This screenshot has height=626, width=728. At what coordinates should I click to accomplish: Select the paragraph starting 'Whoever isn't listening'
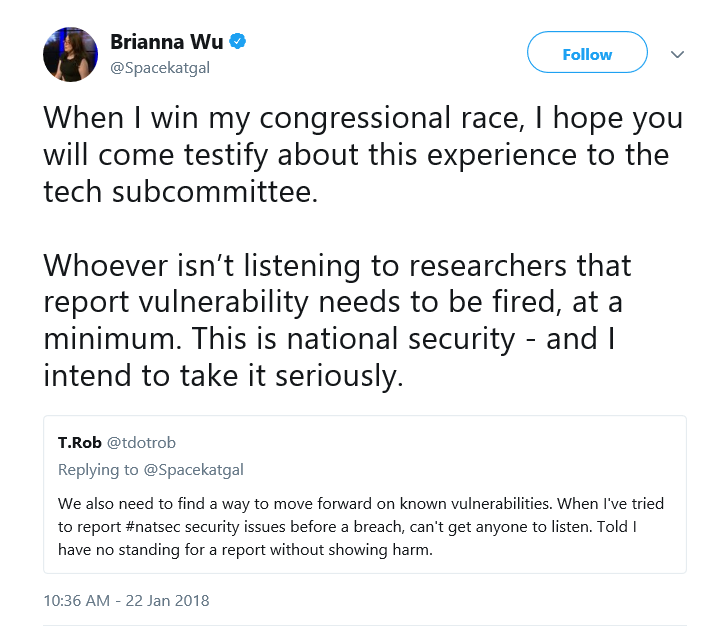point(337,320)
